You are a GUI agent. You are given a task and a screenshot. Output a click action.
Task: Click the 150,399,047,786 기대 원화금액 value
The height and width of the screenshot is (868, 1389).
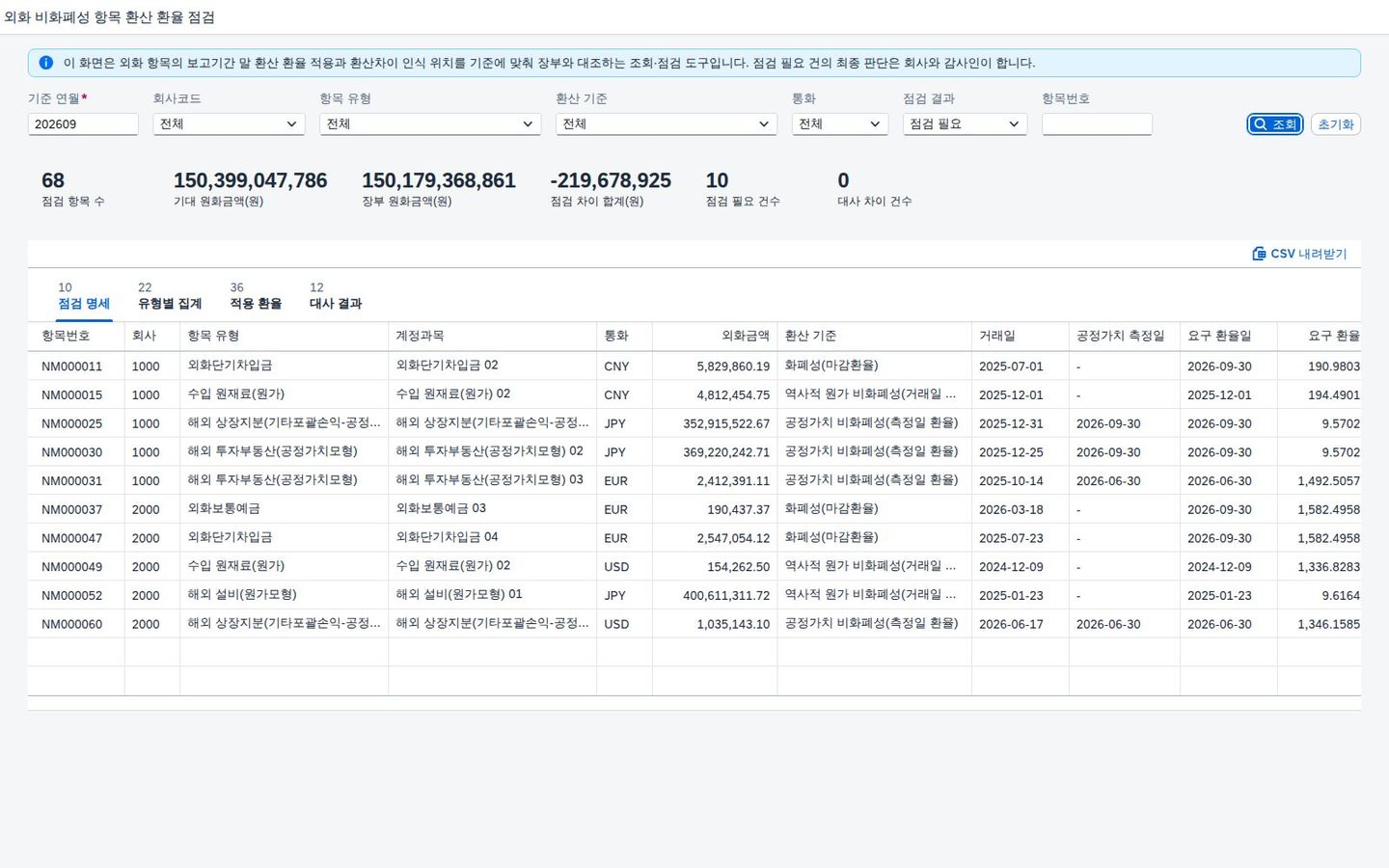point(251,180)
